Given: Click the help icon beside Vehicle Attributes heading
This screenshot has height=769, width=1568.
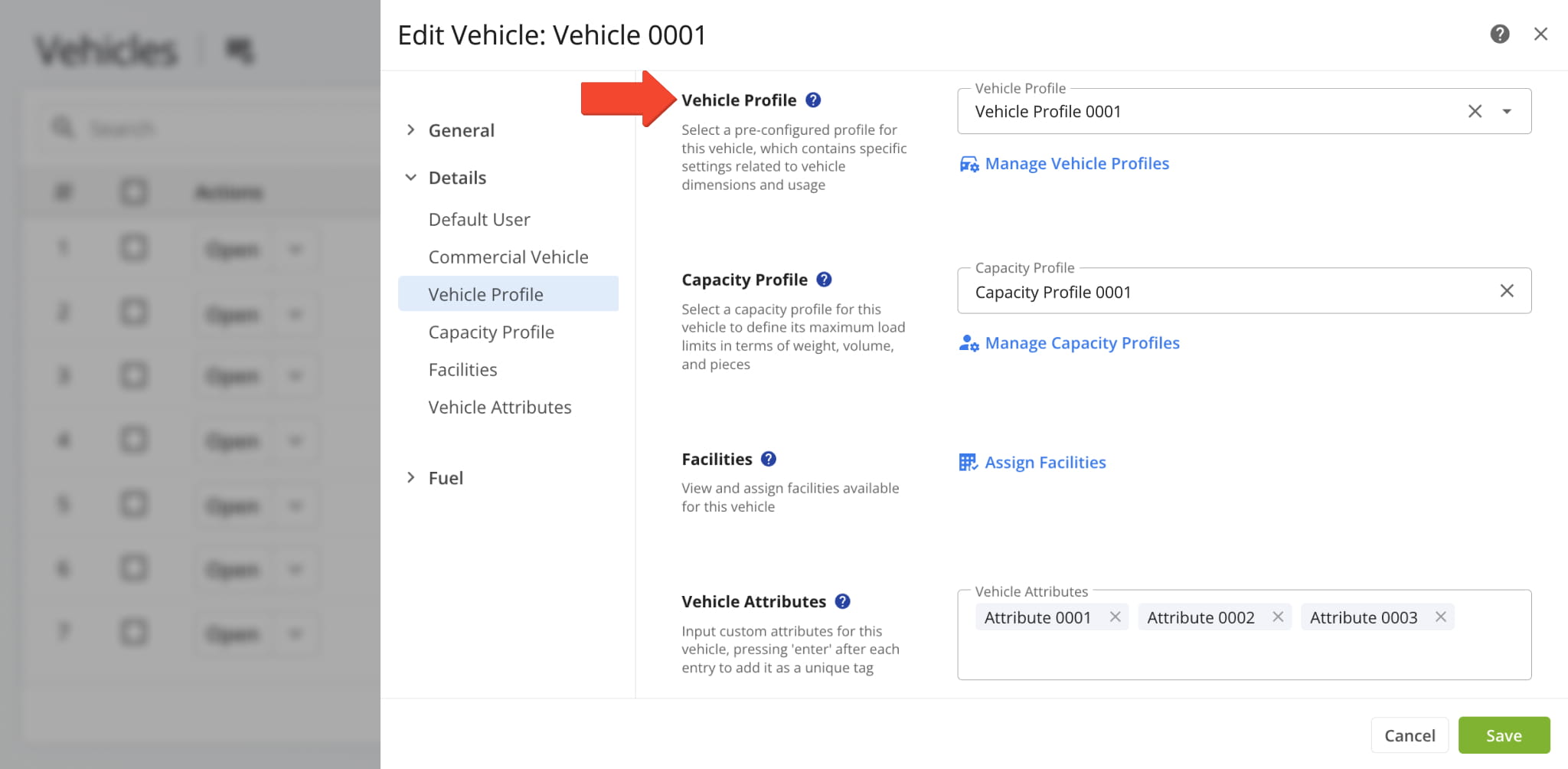Looking at the screenshot, I should tap(842, 601).
